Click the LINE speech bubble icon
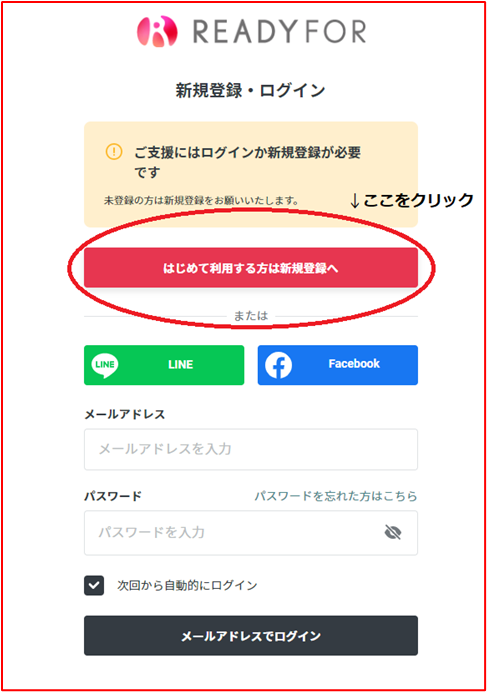Screen dimensions: 487x692 (105, 365)
